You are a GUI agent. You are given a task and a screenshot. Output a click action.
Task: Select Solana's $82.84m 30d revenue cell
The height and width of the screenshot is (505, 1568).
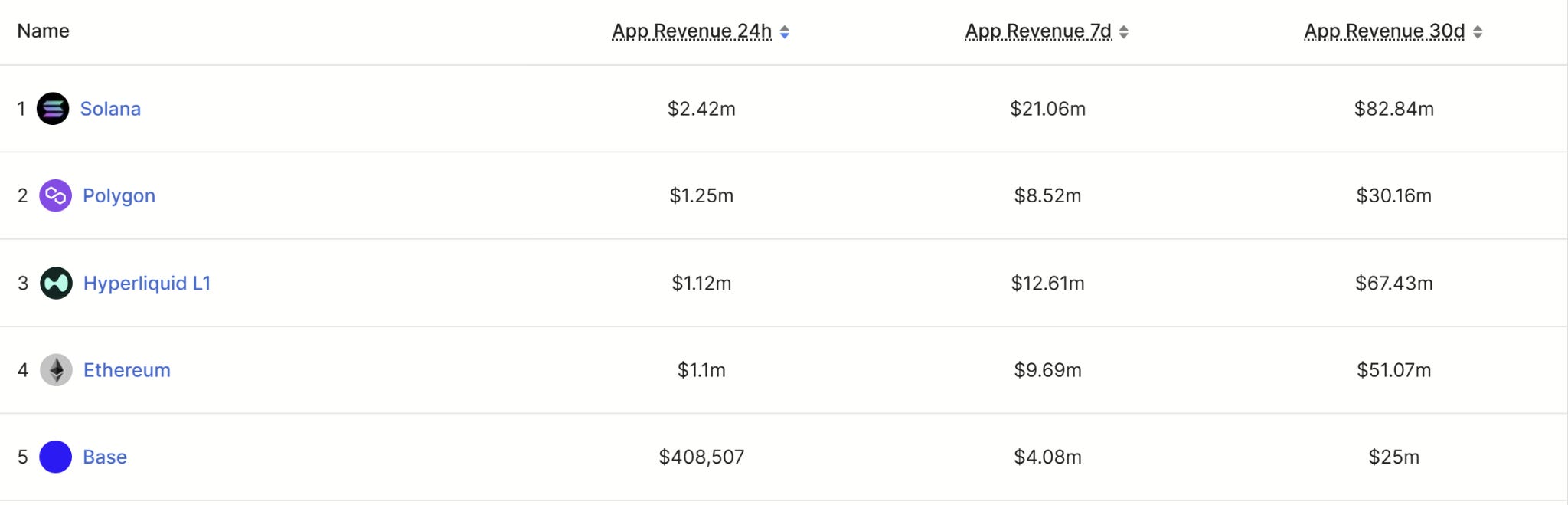(x=1393, y=109)
